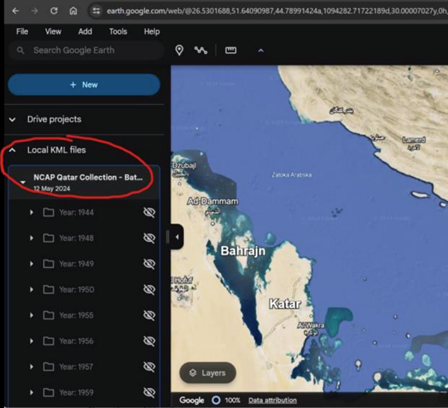Image resolution: width=448 pixels, height=408 pixels.
Task: Expand the Year: 1948 folder
Action: (31, 238)
